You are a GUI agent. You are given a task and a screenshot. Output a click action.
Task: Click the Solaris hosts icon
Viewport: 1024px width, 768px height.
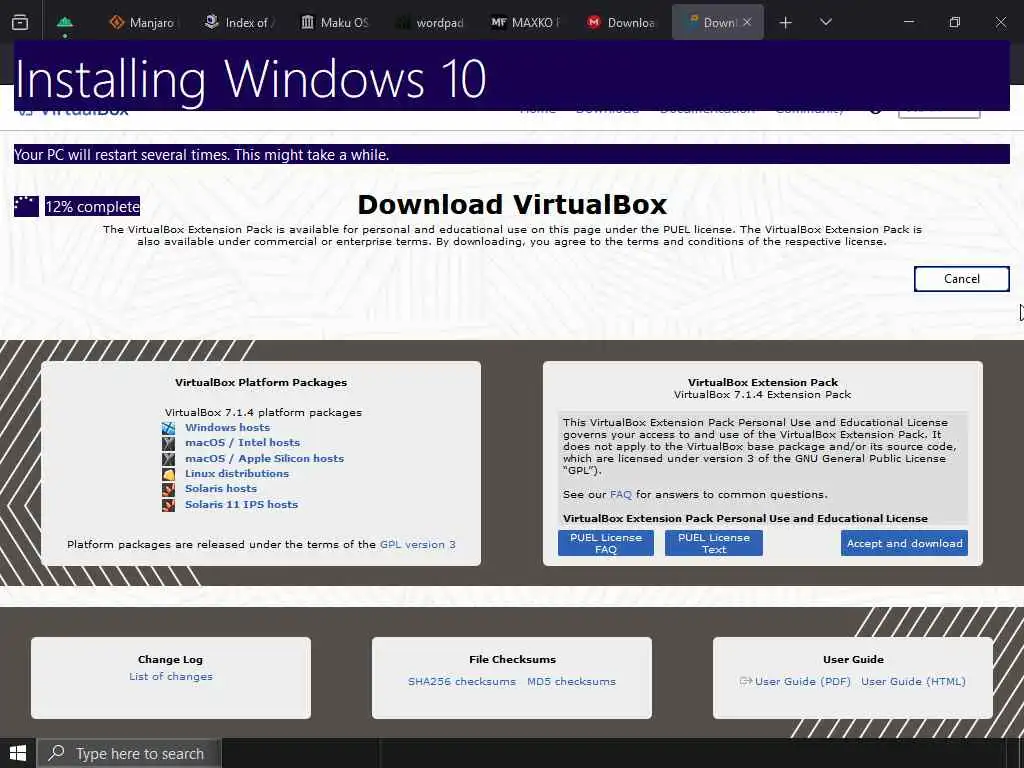point(168,489)
